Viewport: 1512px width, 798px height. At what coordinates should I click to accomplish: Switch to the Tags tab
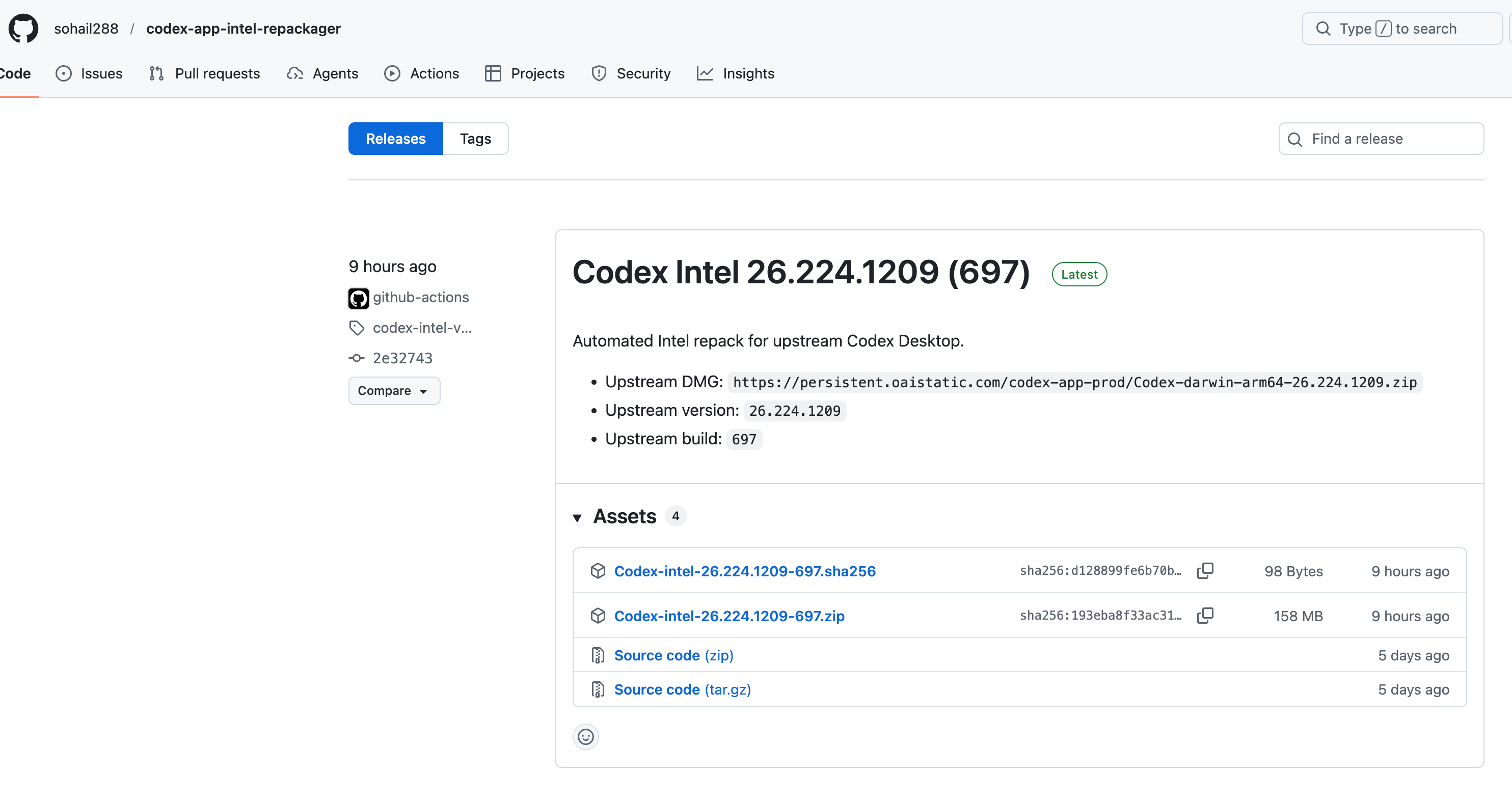point(475,139)
